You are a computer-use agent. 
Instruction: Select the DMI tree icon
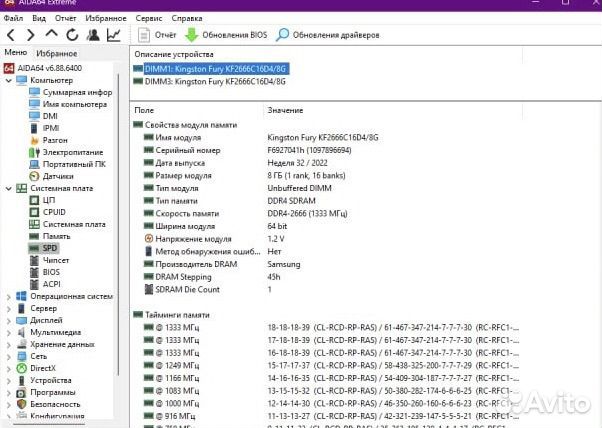point(34,116)
